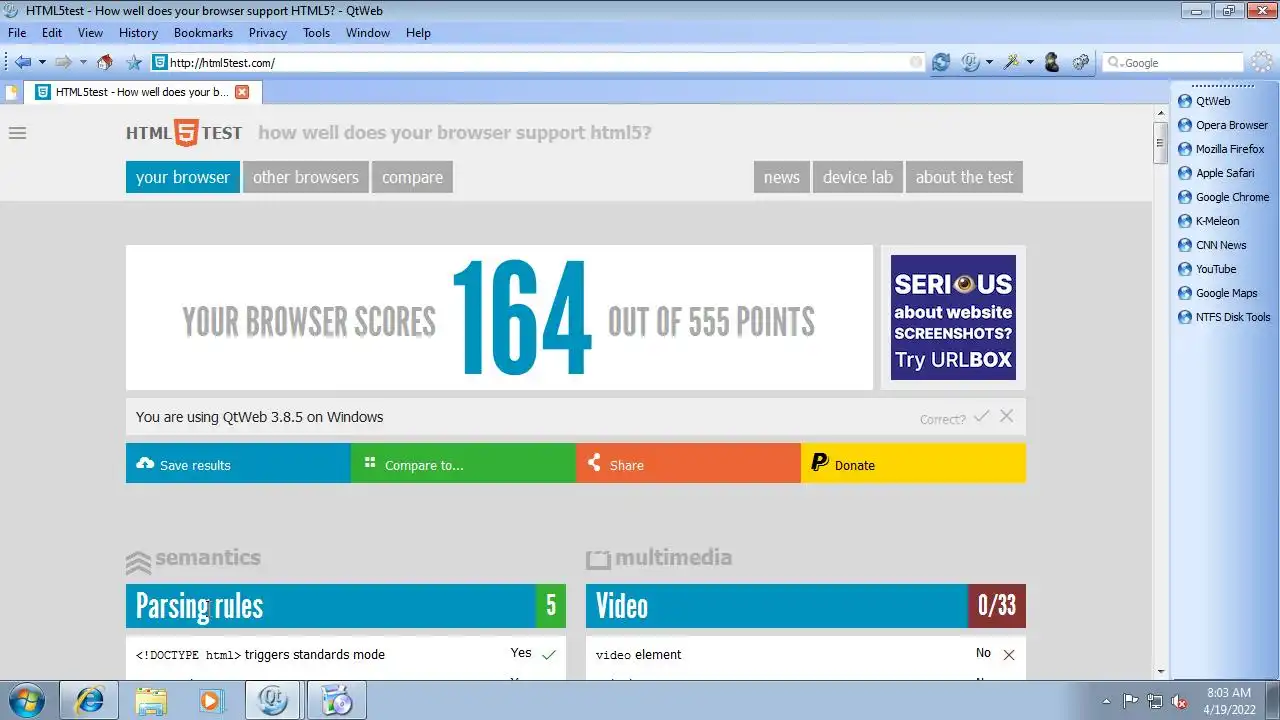Click the URLBOX advertisement
1280x720 pixels.
pos(953,317)
